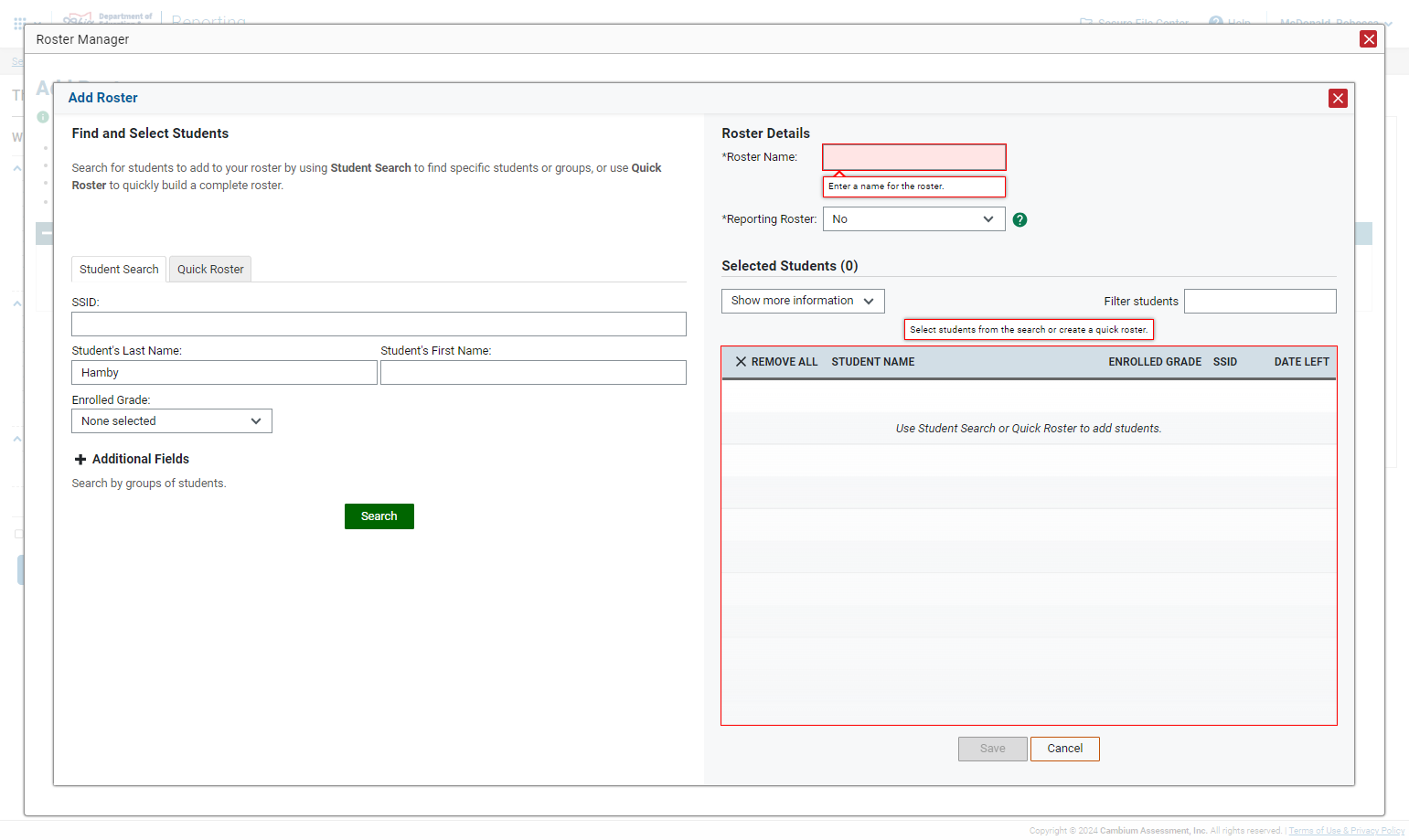
Task: Open the Reporting Roster dropdown
Action: tap(913, 219)
